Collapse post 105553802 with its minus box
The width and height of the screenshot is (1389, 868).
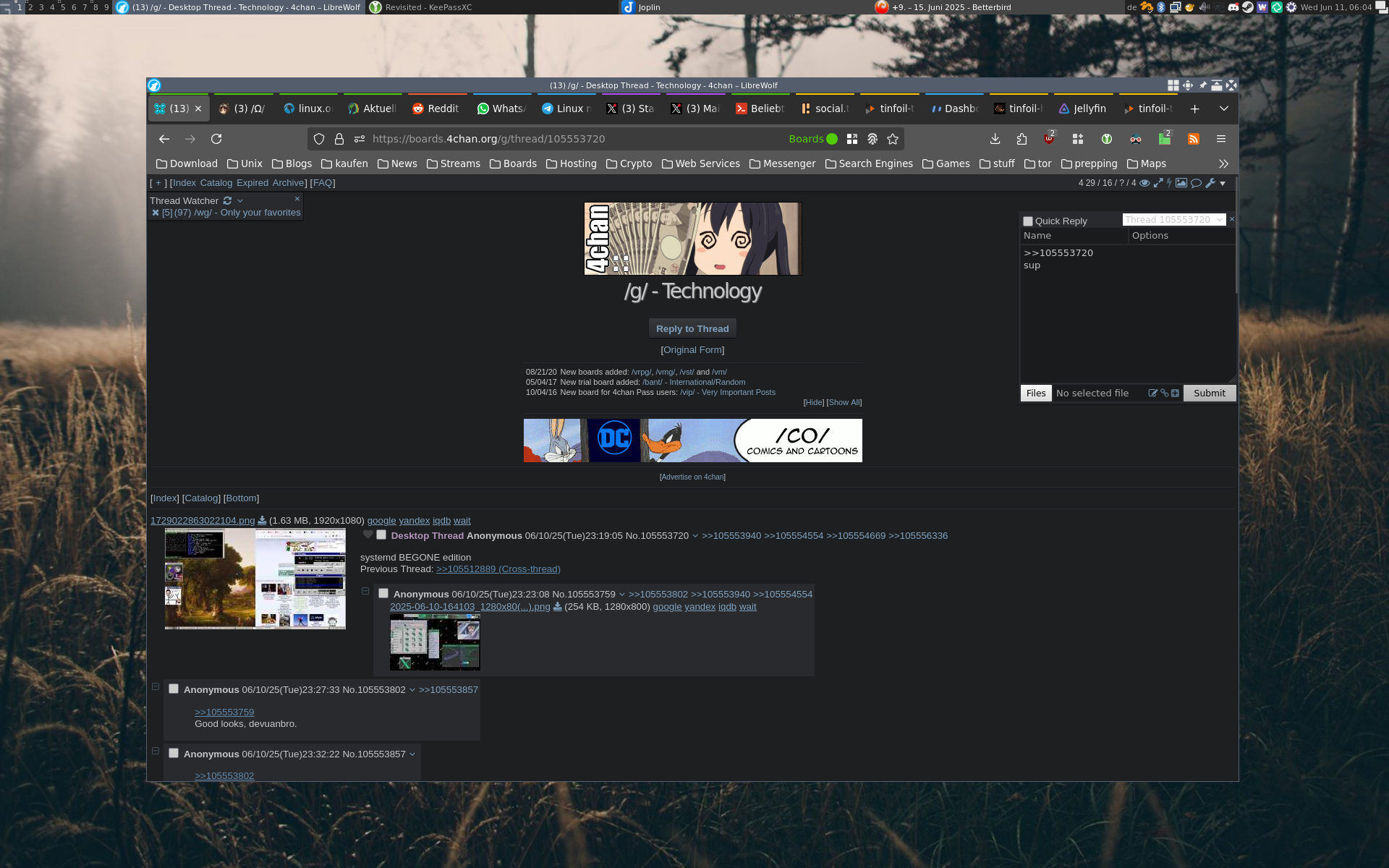point(156,686)
